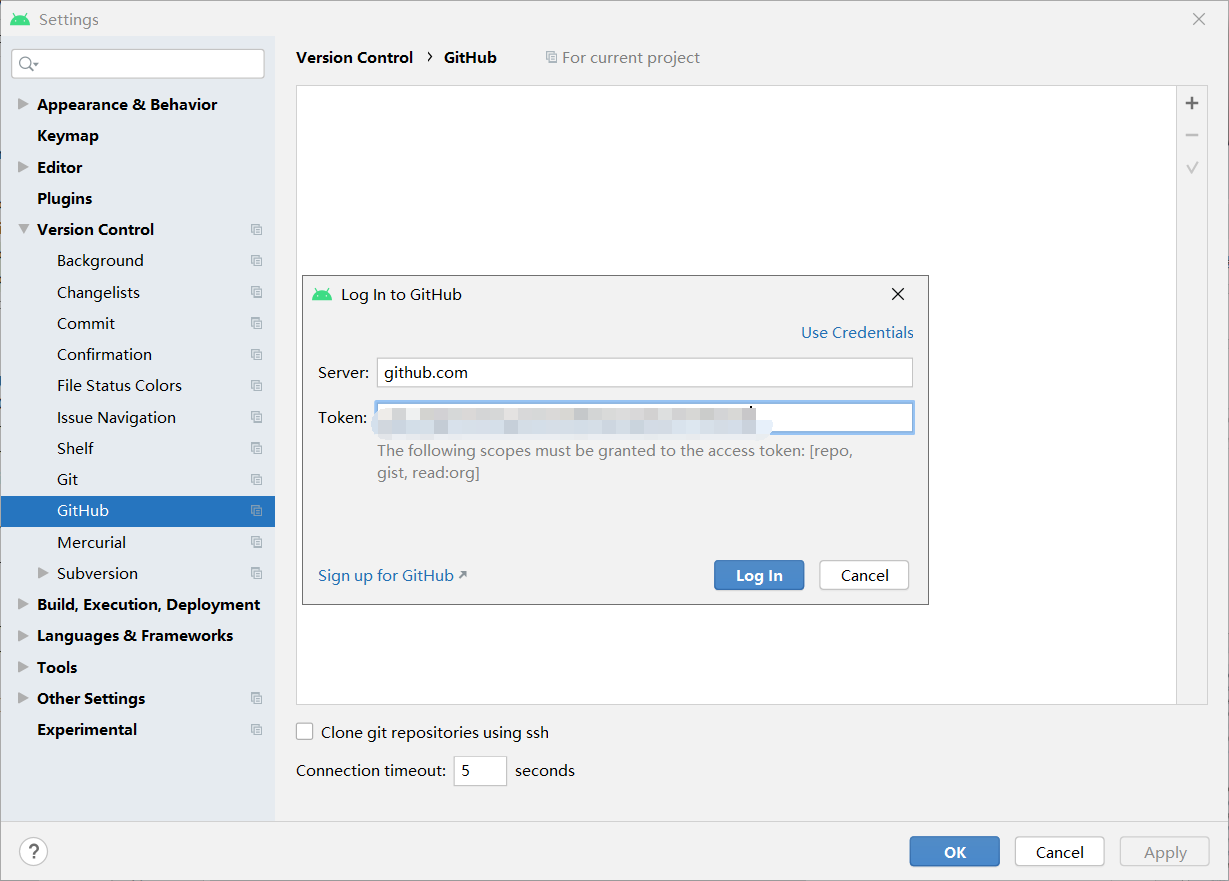Click the override icon next to the Git entry

[256, 479]
